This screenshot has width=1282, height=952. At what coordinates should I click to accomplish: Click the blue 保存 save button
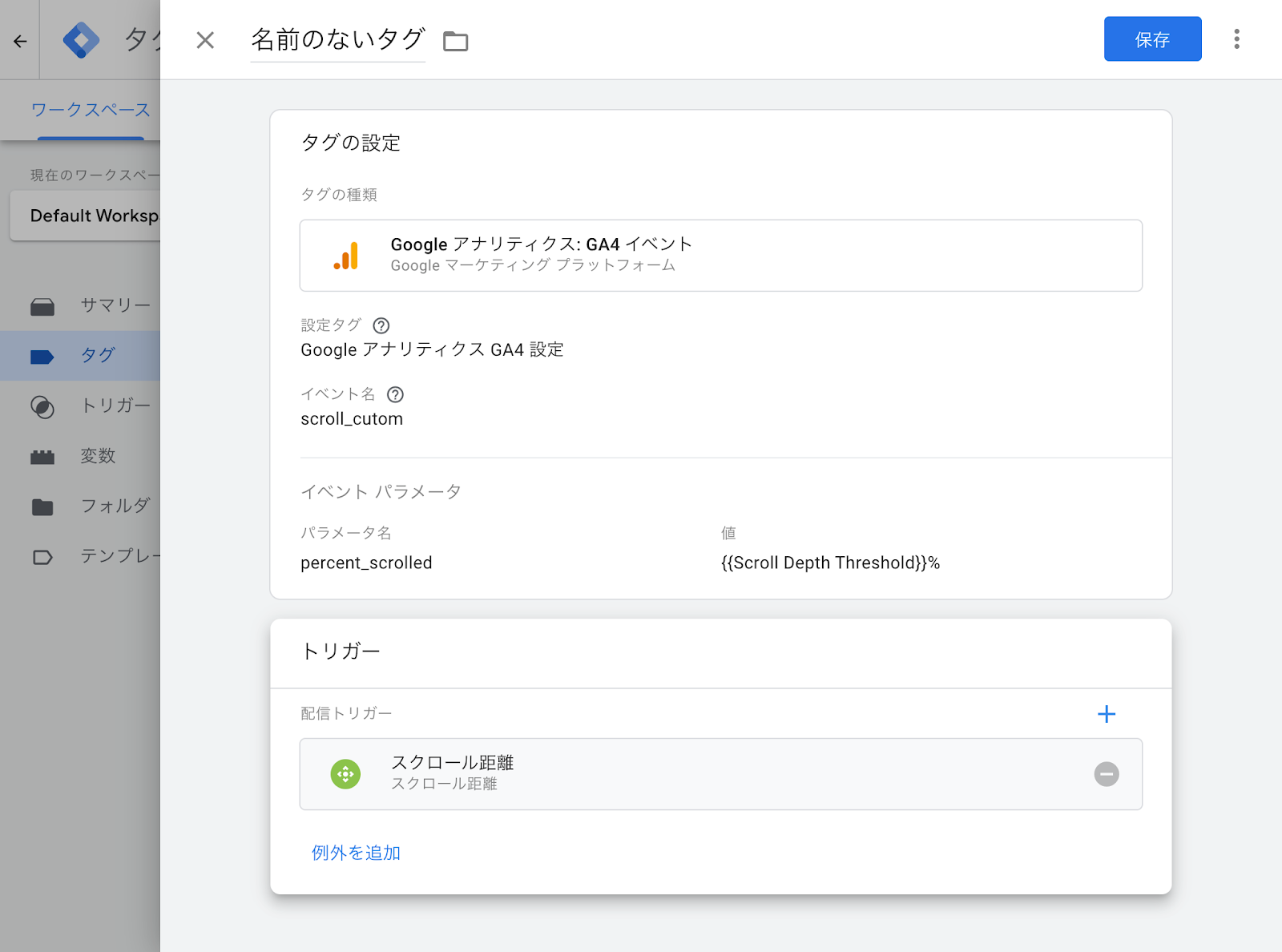1152,39
